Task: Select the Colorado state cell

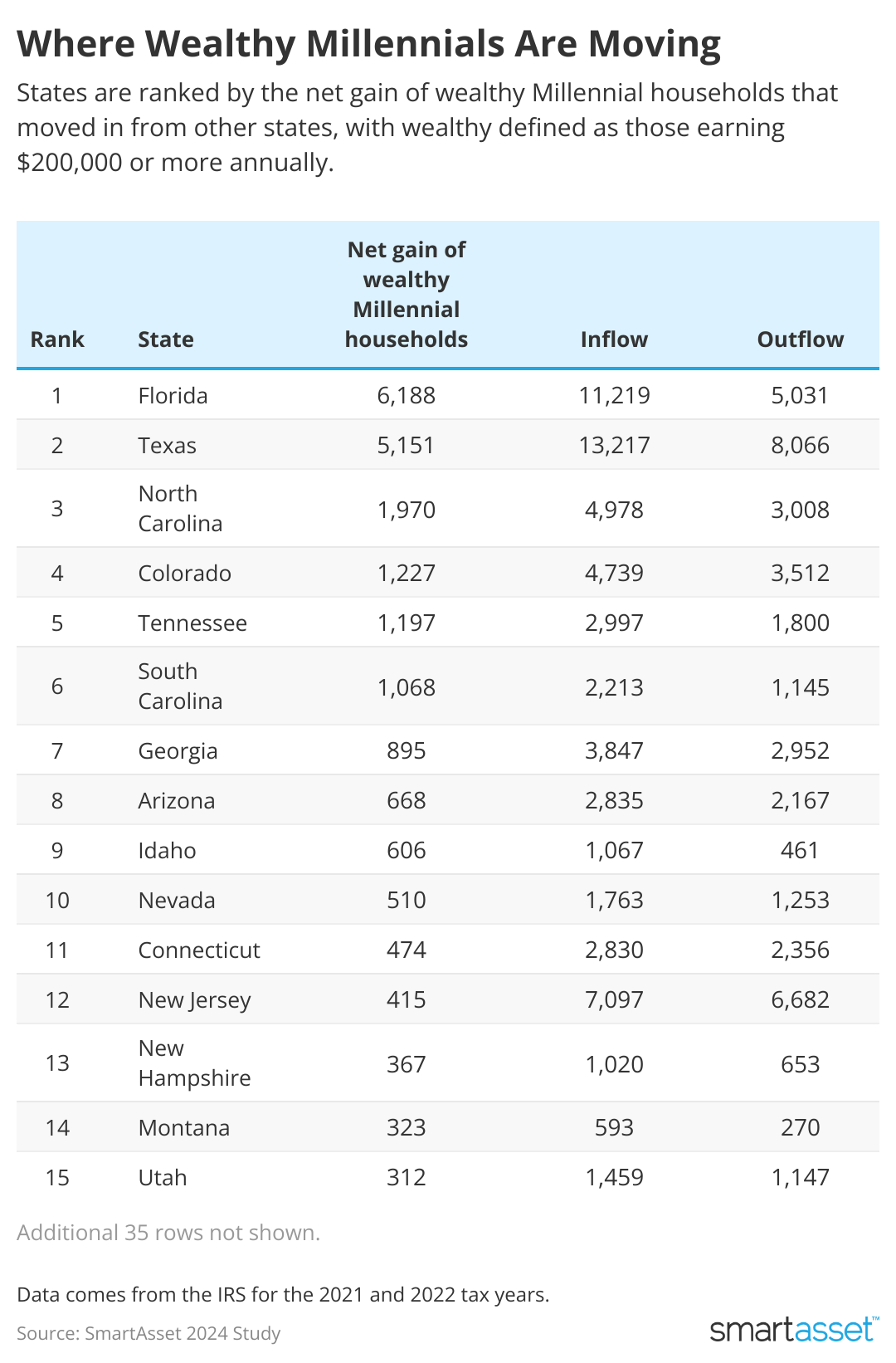Action: click(184, 574)
